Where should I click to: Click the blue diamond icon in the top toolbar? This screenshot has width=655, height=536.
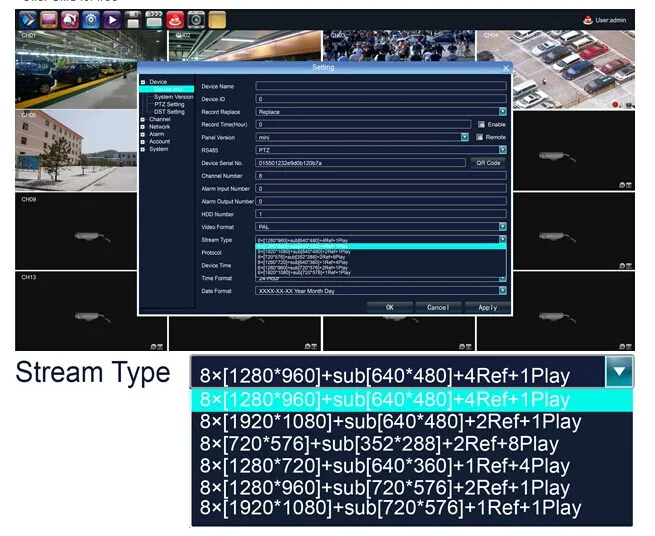pyautogui.click(x=28, y=20)
